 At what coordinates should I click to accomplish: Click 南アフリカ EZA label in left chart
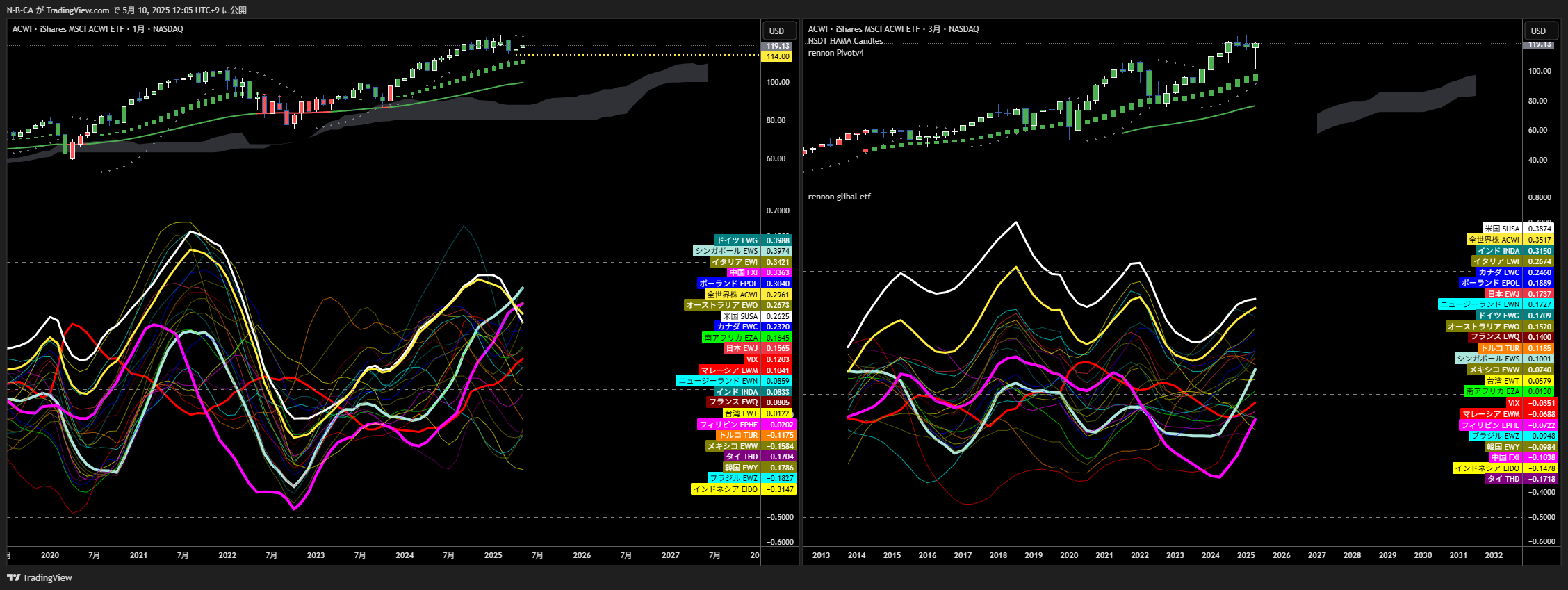pos(731,338)
